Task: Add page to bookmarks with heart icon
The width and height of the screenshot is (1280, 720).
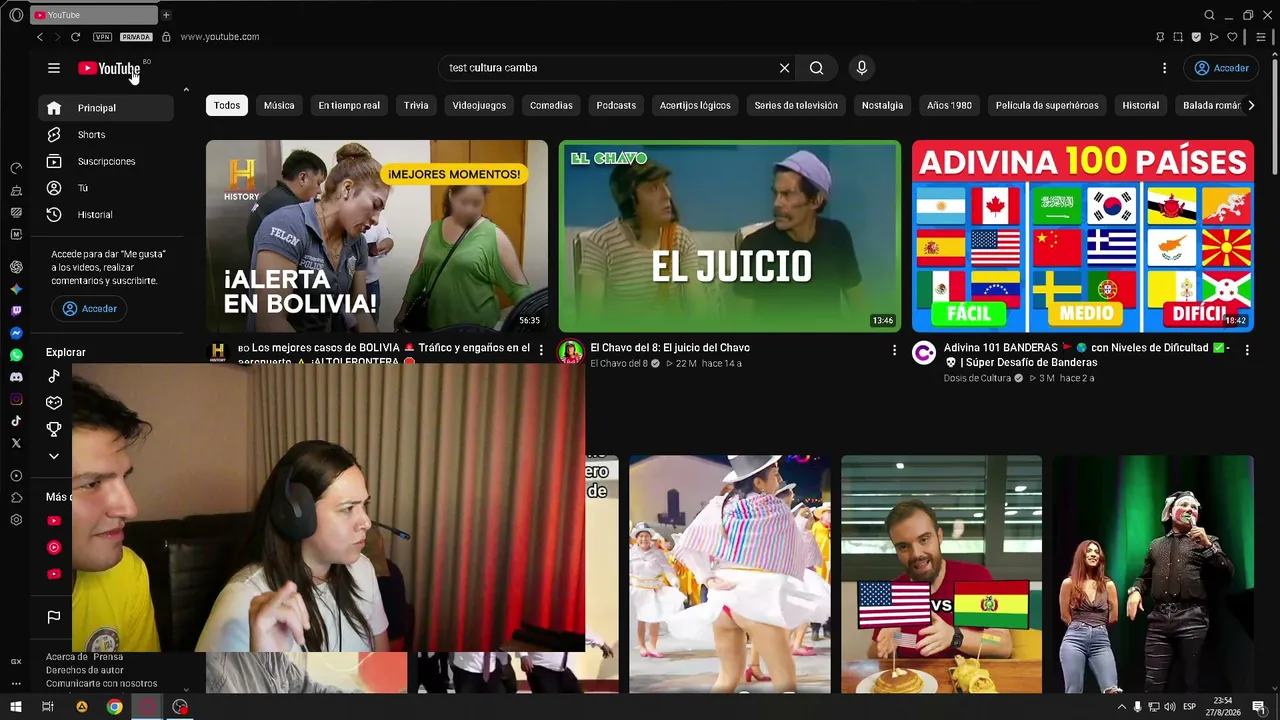Action: click(1232, 37)
